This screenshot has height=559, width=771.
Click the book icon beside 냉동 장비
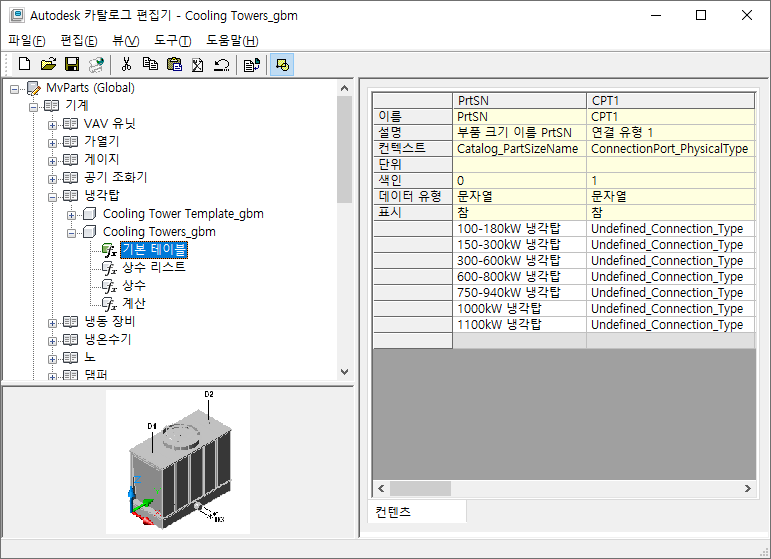70,322
